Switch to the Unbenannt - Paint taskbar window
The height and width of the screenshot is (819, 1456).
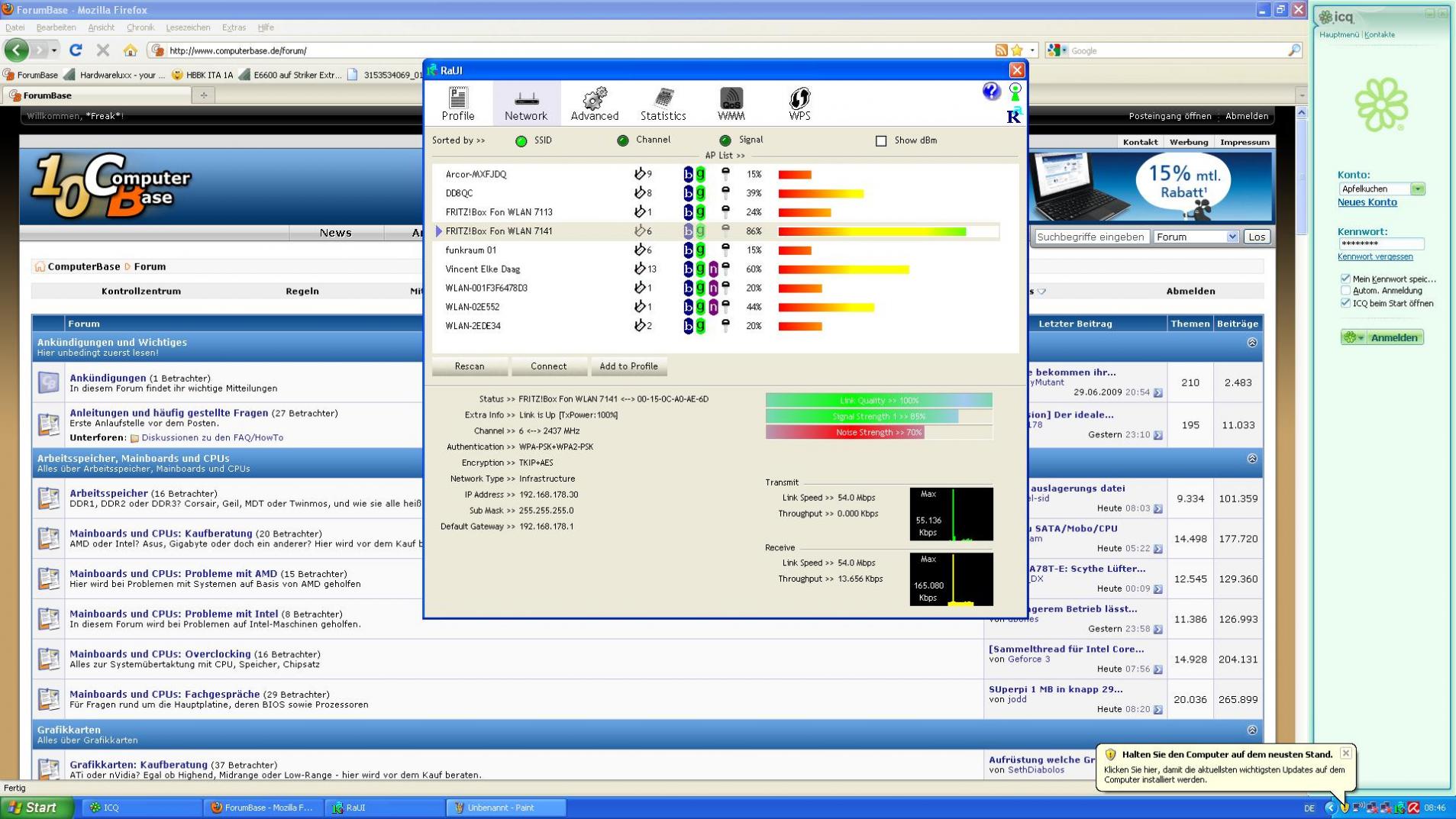[x=507, y=808]
